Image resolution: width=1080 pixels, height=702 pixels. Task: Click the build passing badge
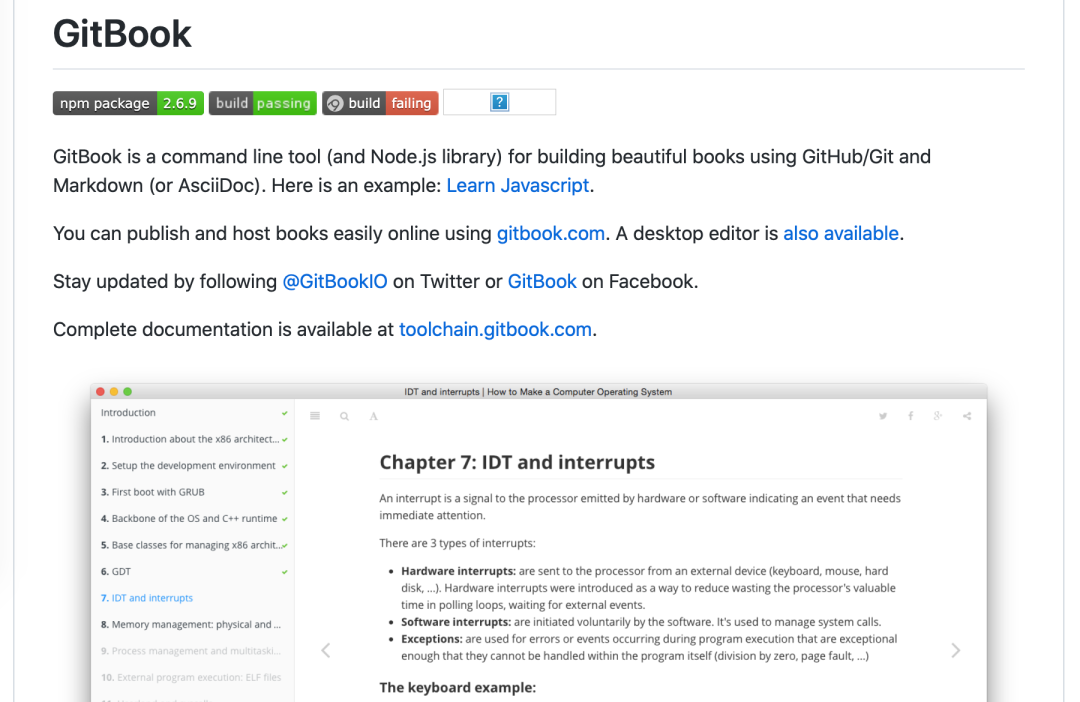tap(262, 103)
